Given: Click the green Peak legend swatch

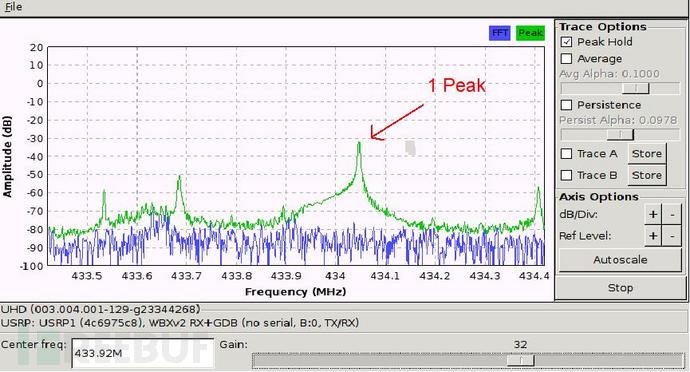Looking at the screenshot, I should [530, 33].
